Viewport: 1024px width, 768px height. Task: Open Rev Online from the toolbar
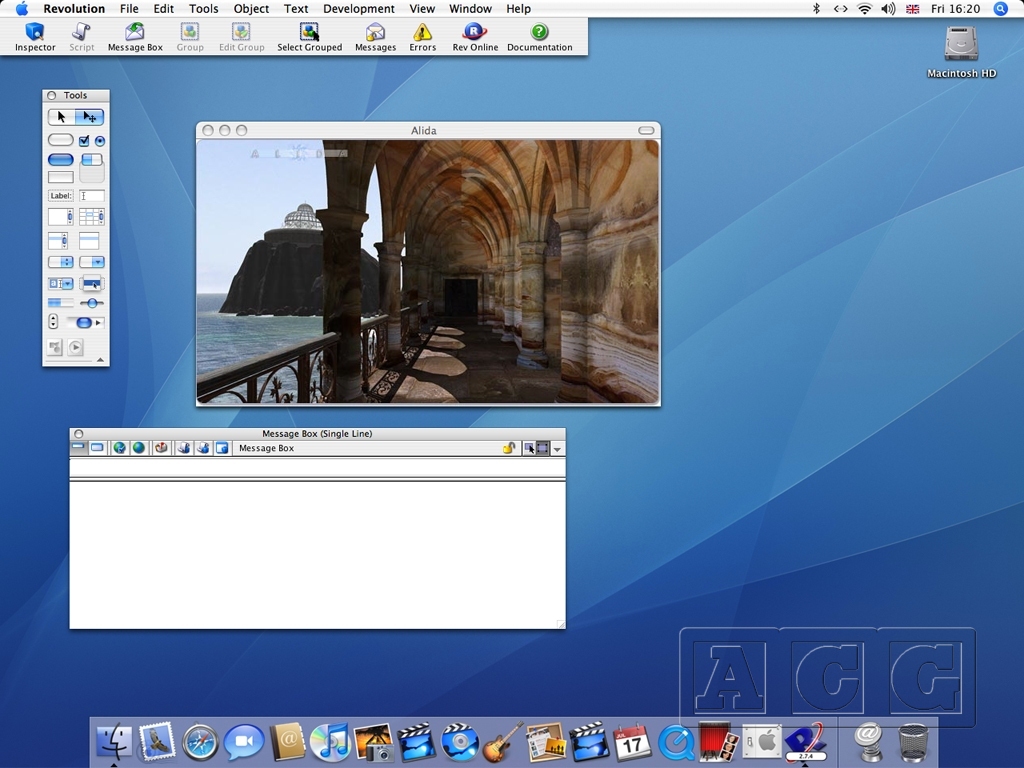pyautogui.click(x=475, y=37)
